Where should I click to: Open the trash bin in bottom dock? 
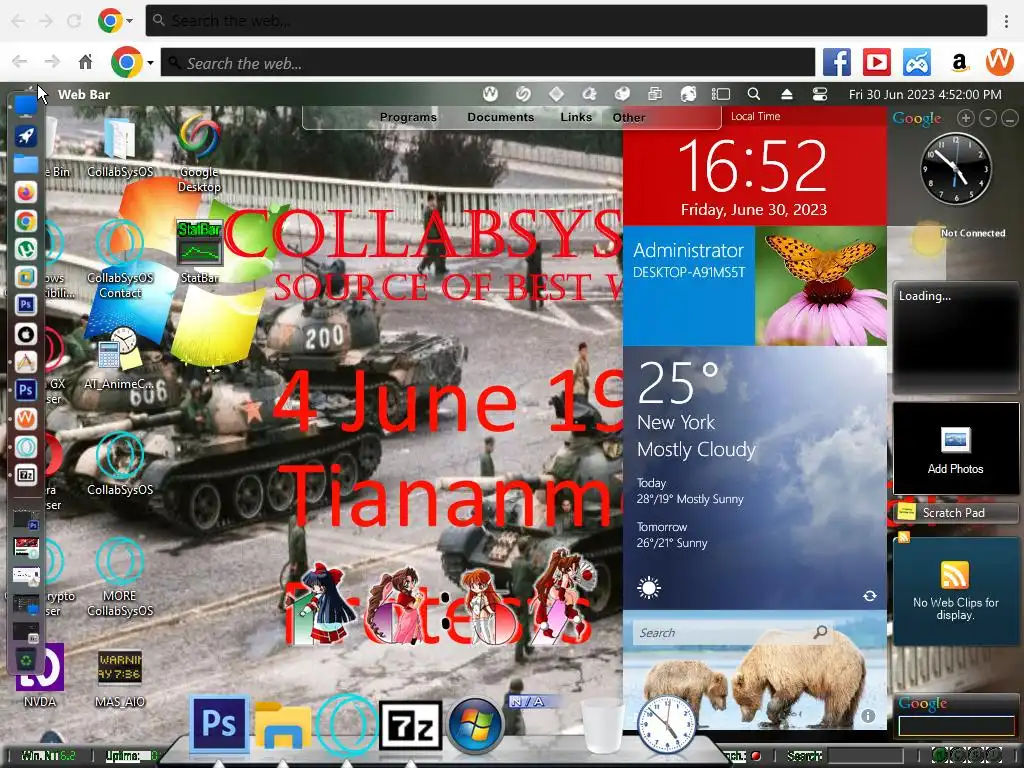[602, 726]
